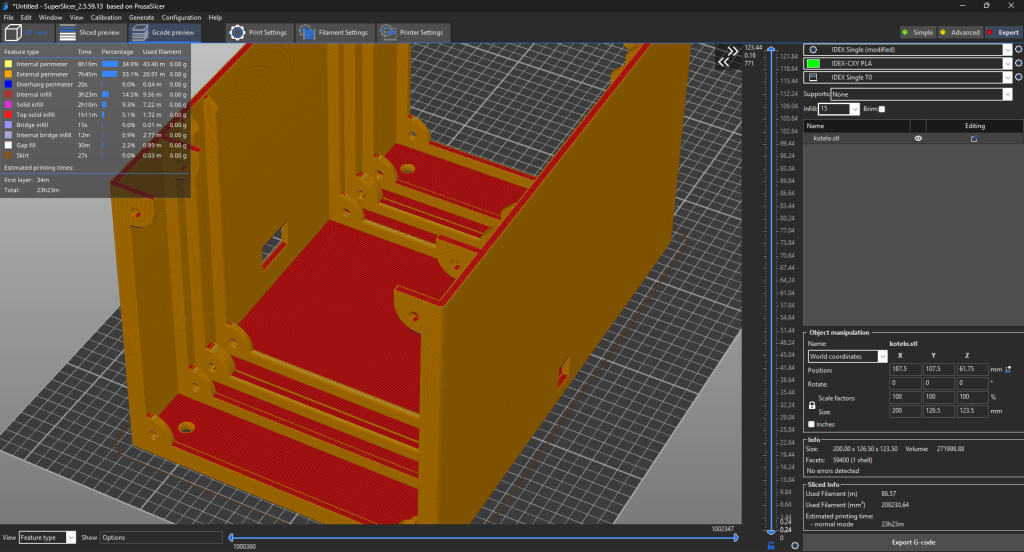Open the Print Settings tab
1024x552 pixels.
pyautogui.click(x=259, y=32)
